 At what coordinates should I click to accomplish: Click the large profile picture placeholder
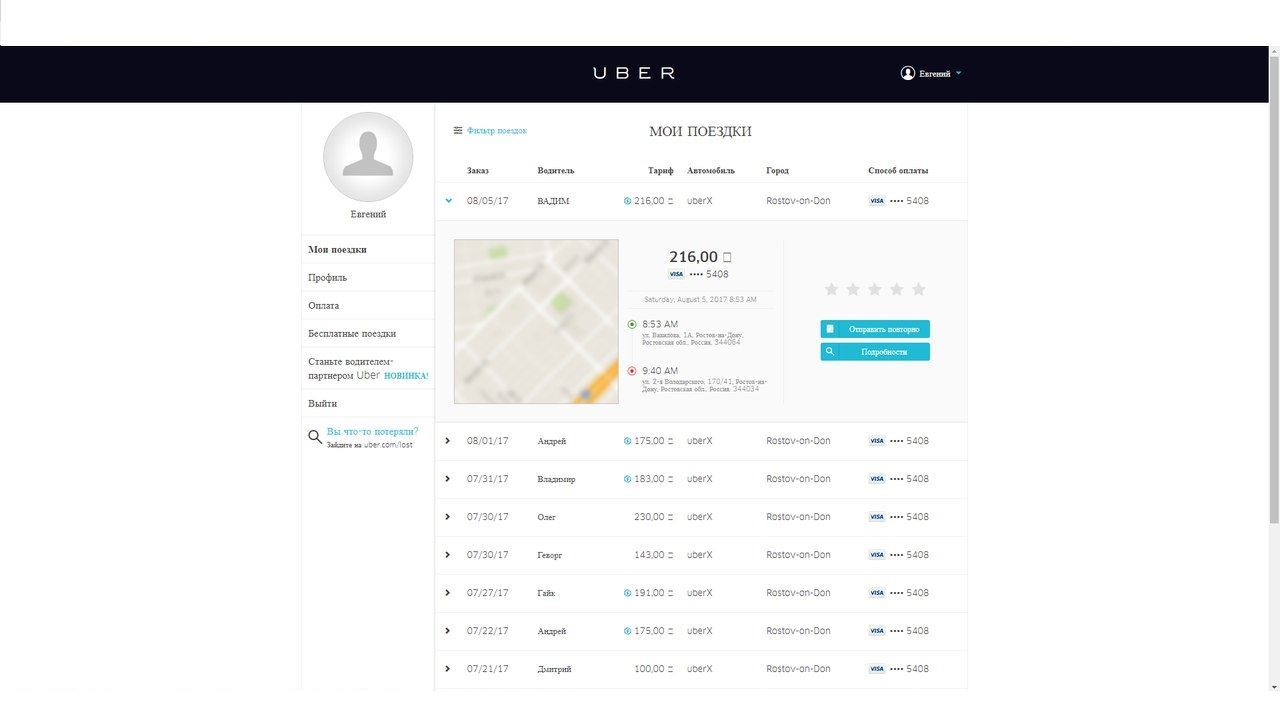coord(368,157)
